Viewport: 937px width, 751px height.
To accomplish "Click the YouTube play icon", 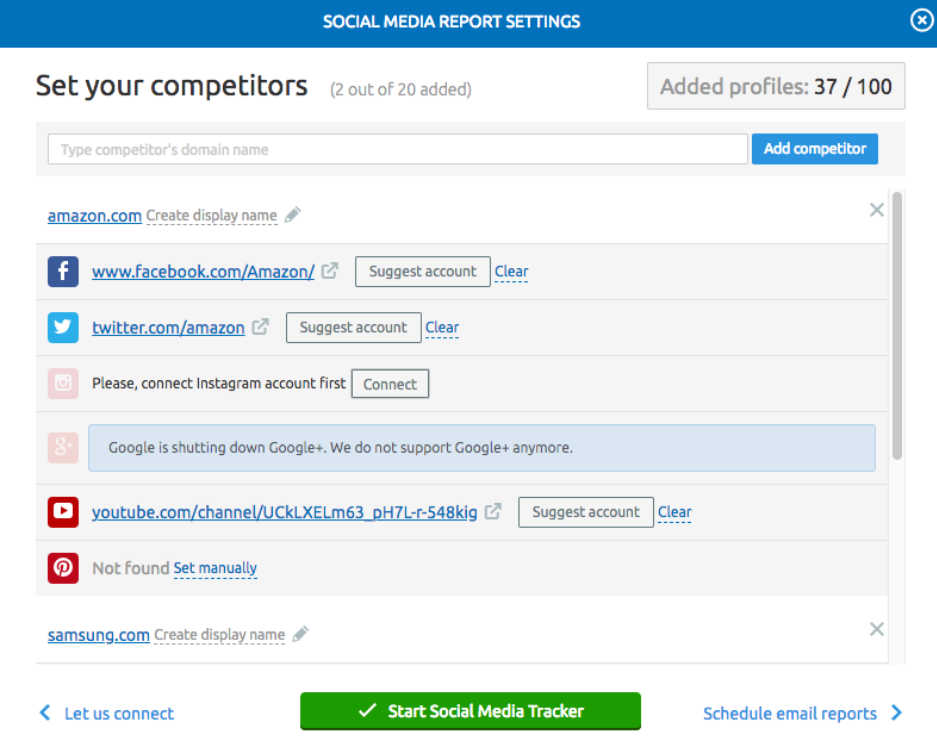I will (63, 512).
